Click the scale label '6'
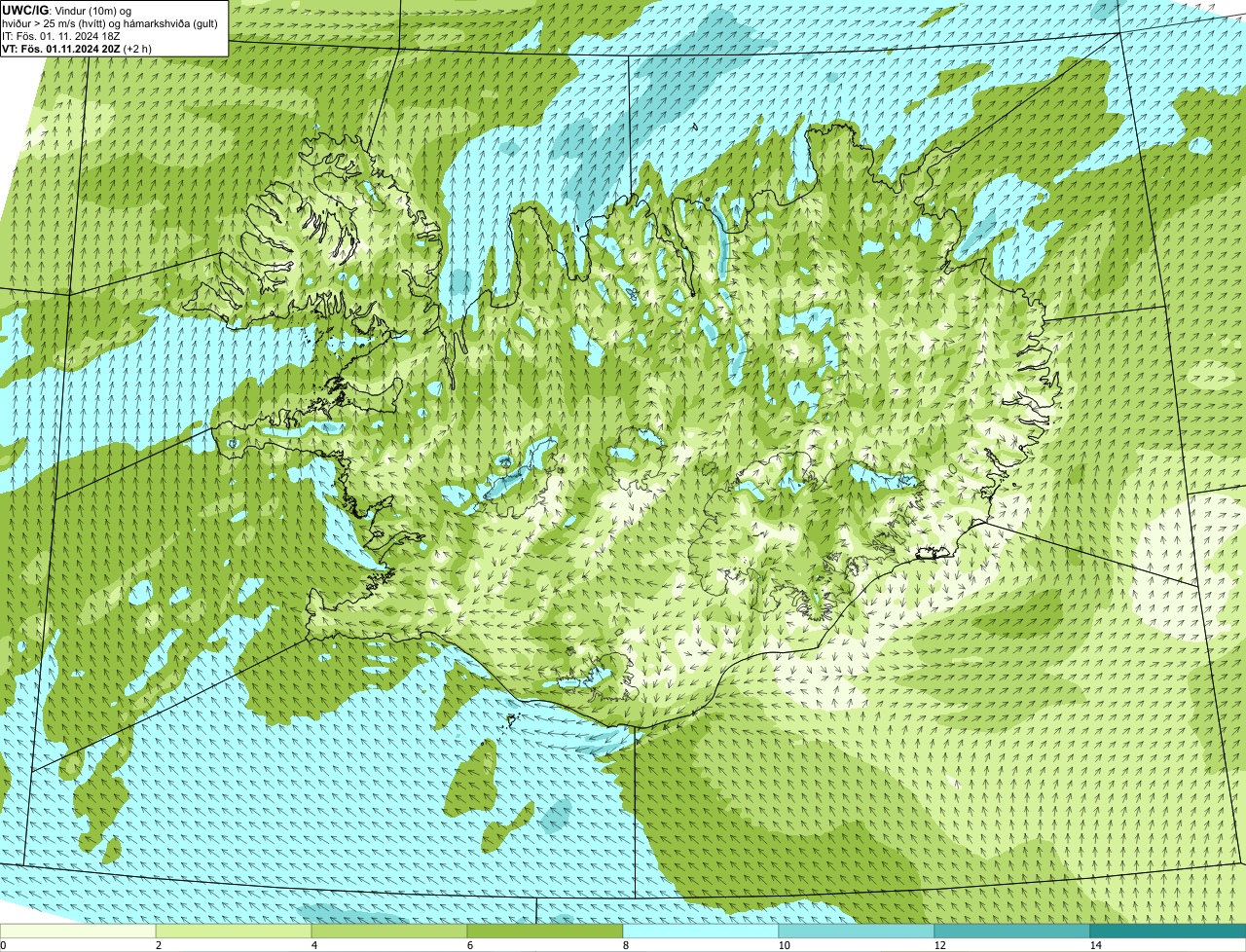This screenshot has width=1246, height=952. pos(469,945)
